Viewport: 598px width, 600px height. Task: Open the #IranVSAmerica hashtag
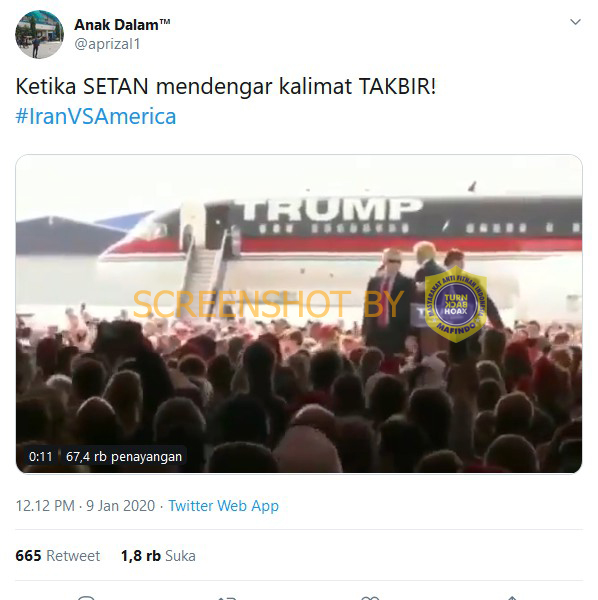click(x=96, y=116)
